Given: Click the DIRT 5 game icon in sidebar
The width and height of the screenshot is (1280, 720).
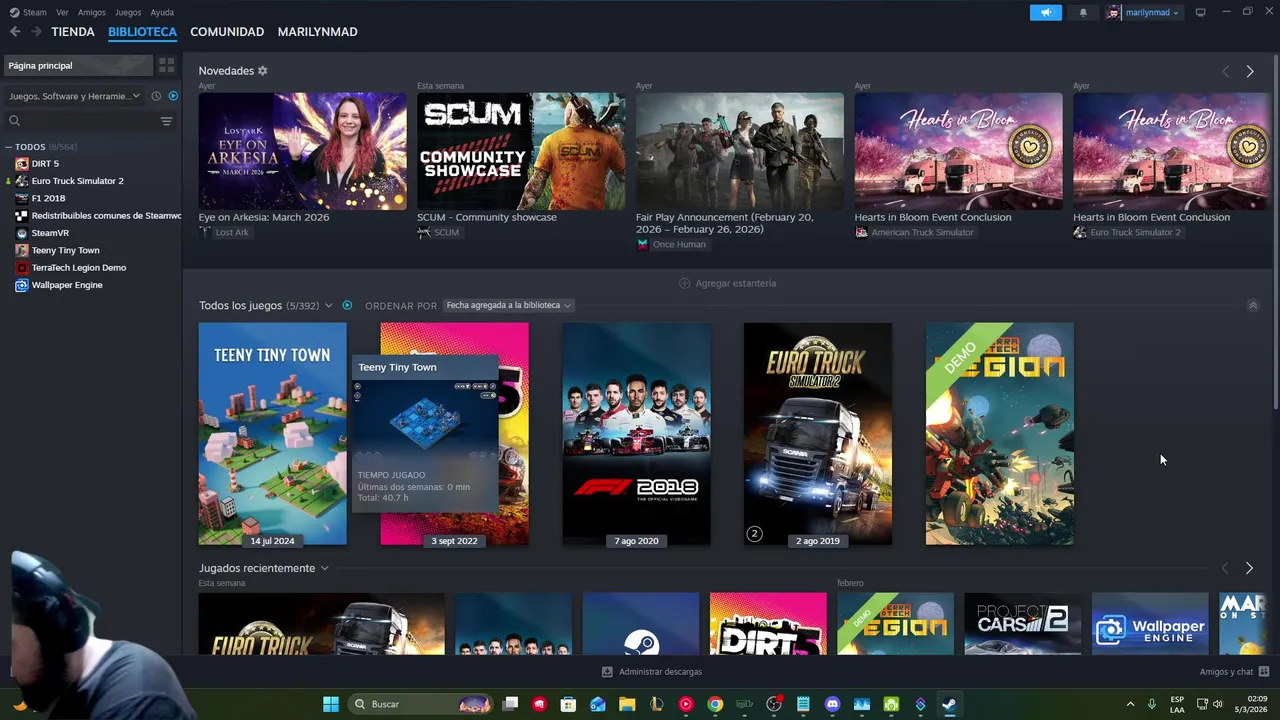Looking at the screenshot, I should pos(22,163).
